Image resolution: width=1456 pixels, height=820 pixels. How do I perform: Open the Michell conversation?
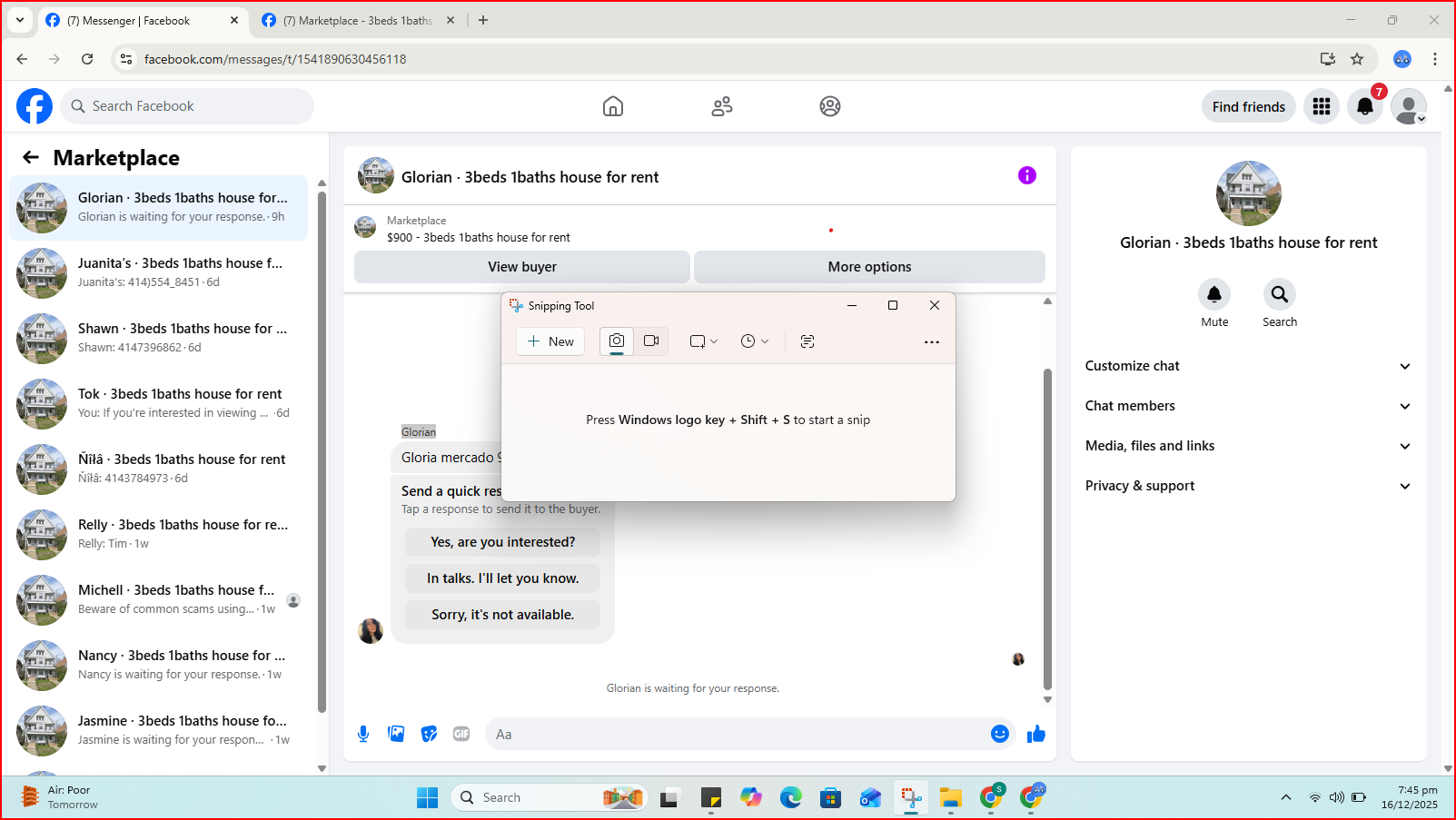click(159, 599)
